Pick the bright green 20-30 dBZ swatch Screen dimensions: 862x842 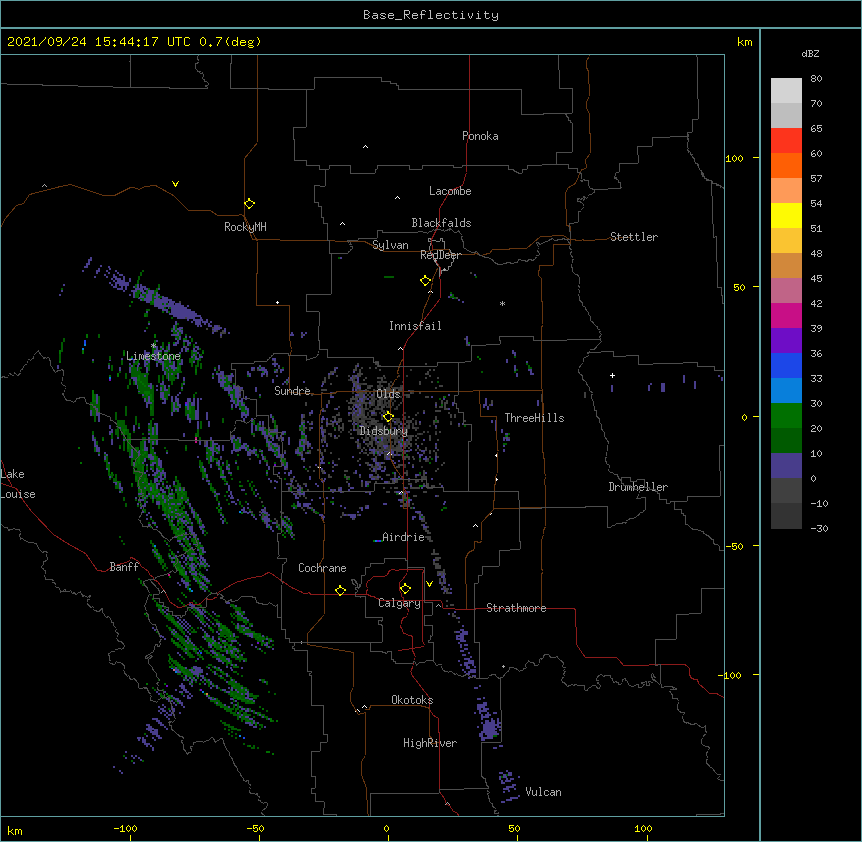coord(786,416)
